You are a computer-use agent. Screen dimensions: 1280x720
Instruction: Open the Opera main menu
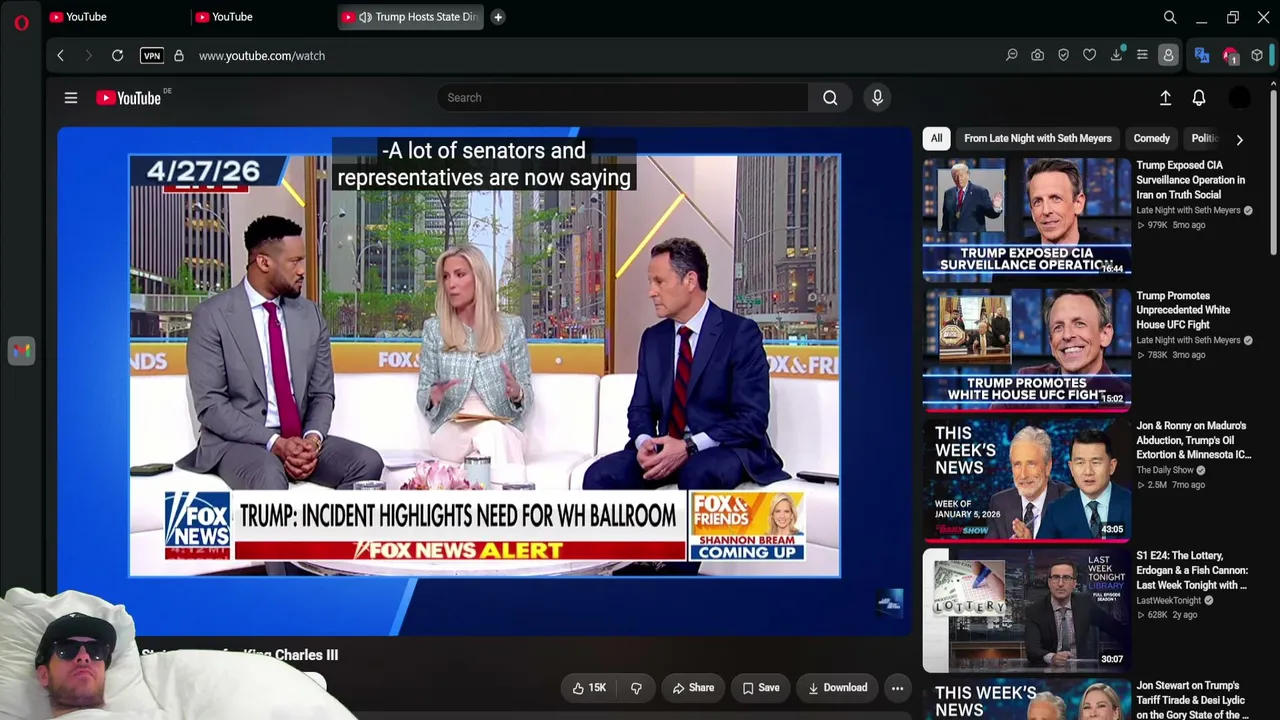coord(21,22)
